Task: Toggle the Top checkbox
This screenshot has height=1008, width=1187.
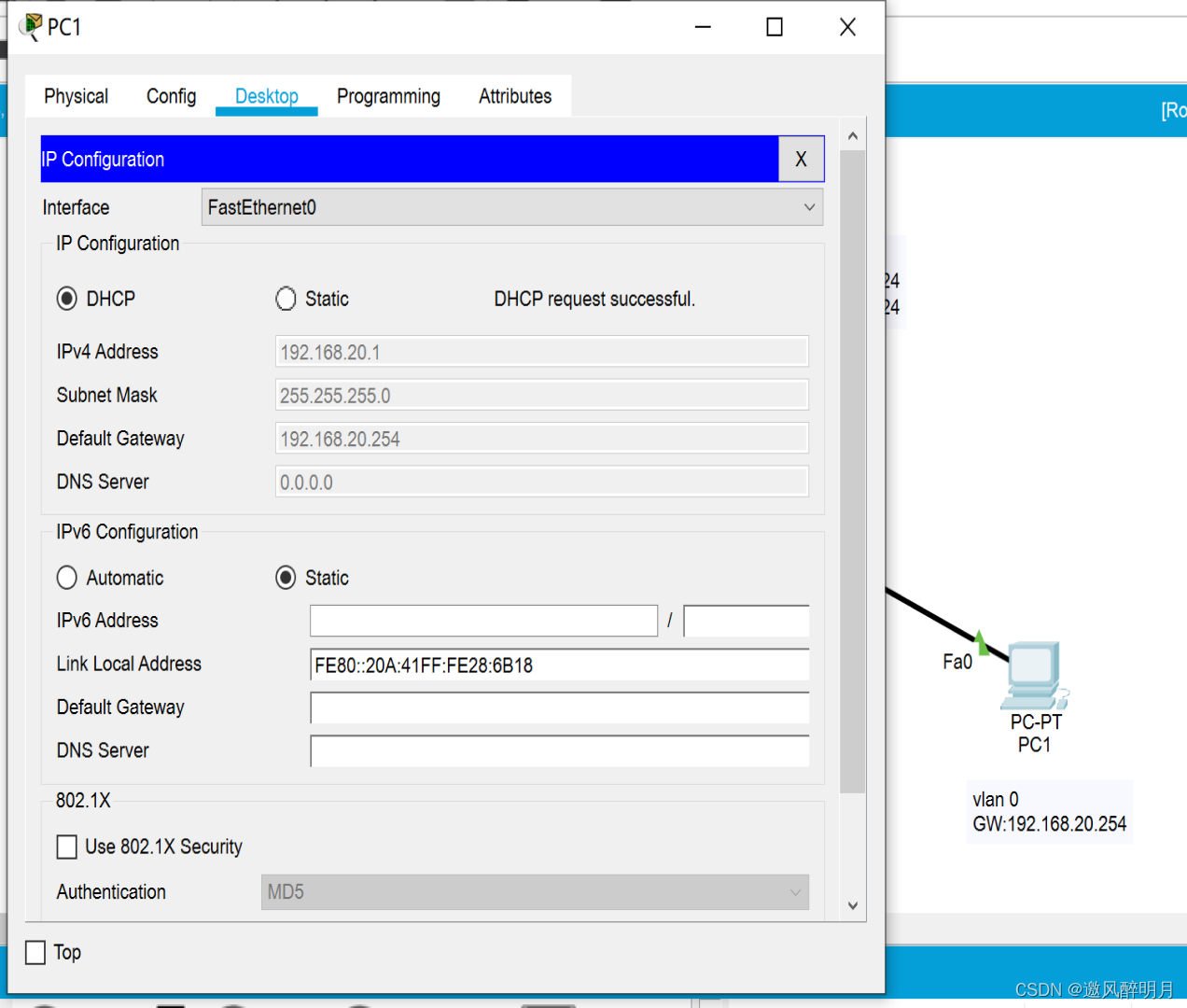Action: coord(35,952)
